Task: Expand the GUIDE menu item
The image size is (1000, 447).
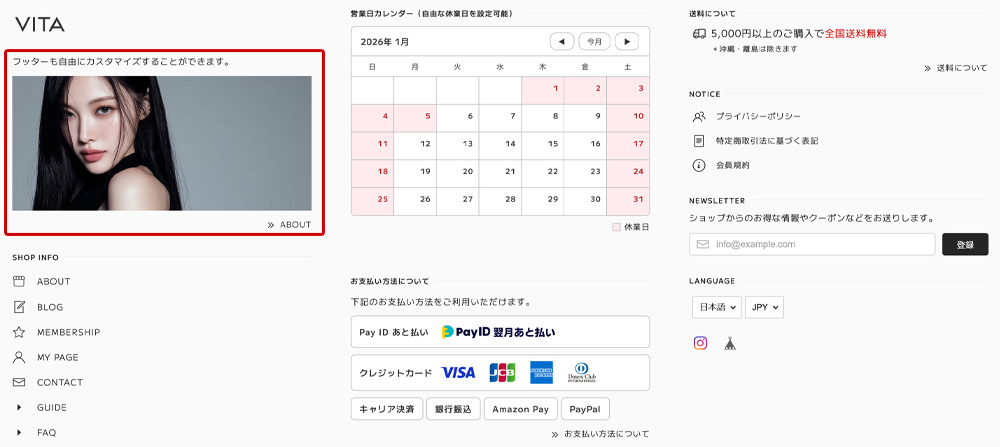Action: 19,407
